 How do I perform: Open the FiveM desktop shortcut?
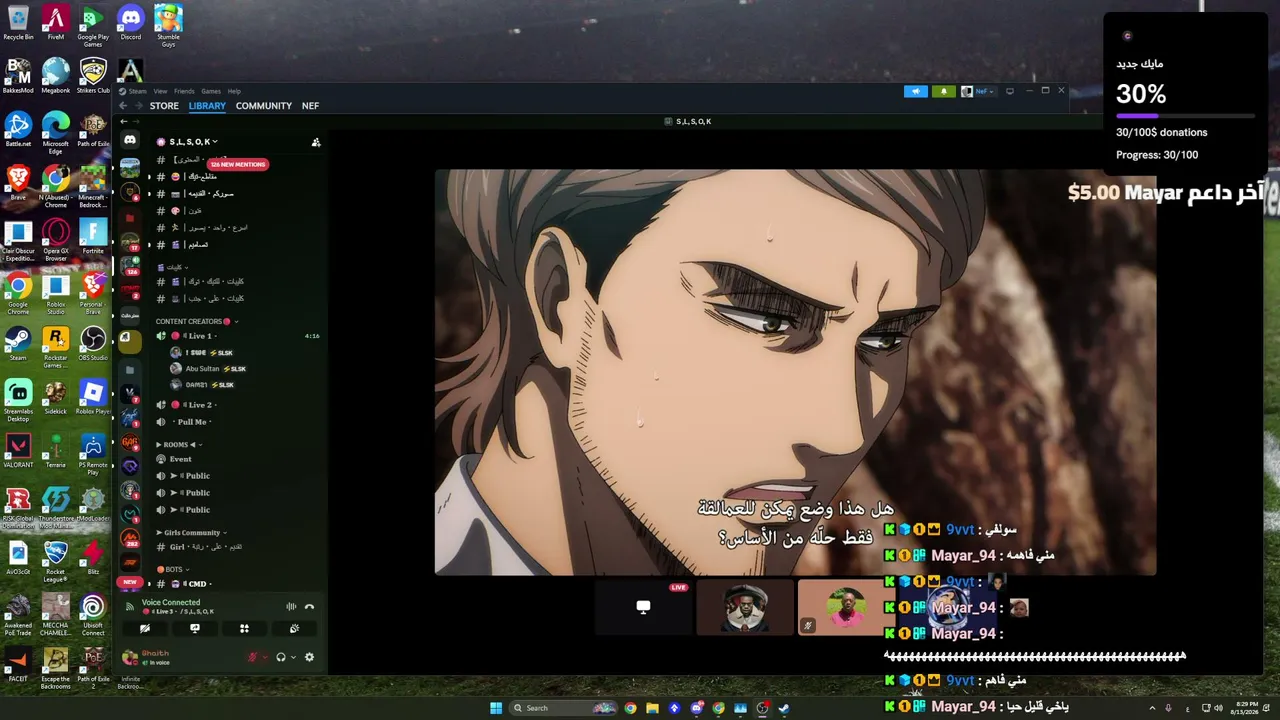[x=56, y=23]
